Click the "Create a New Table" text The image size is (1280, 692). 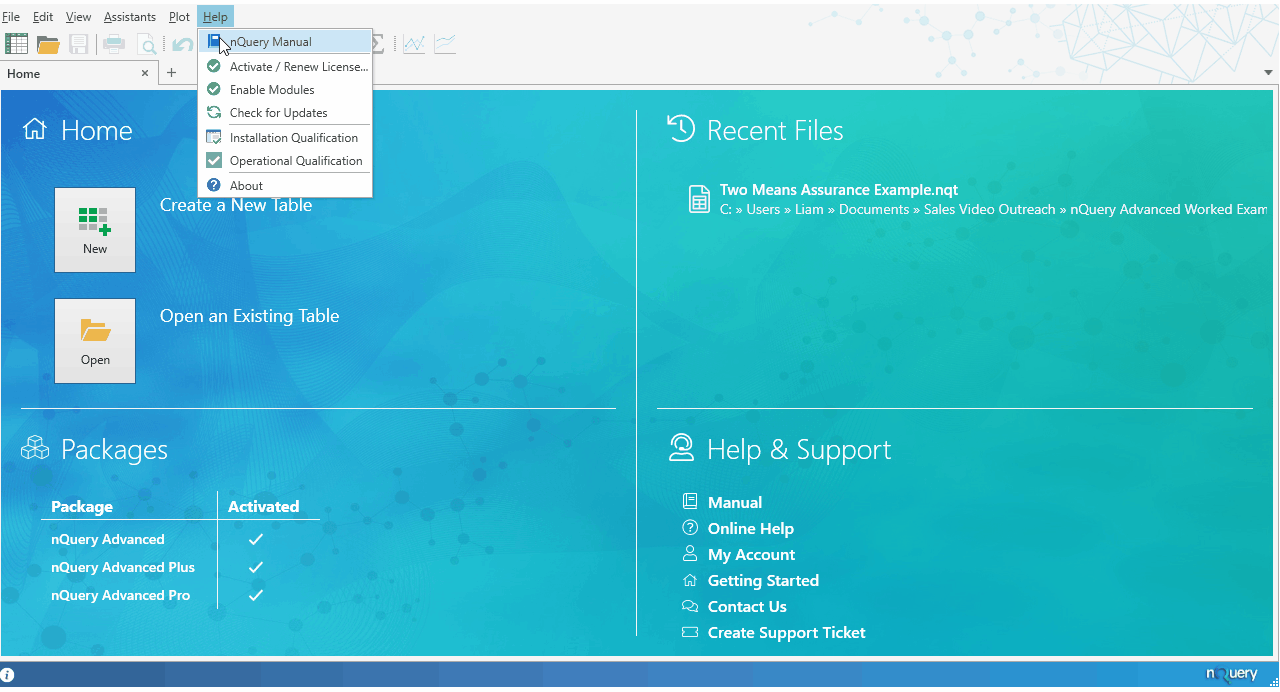tap(236, 205)
